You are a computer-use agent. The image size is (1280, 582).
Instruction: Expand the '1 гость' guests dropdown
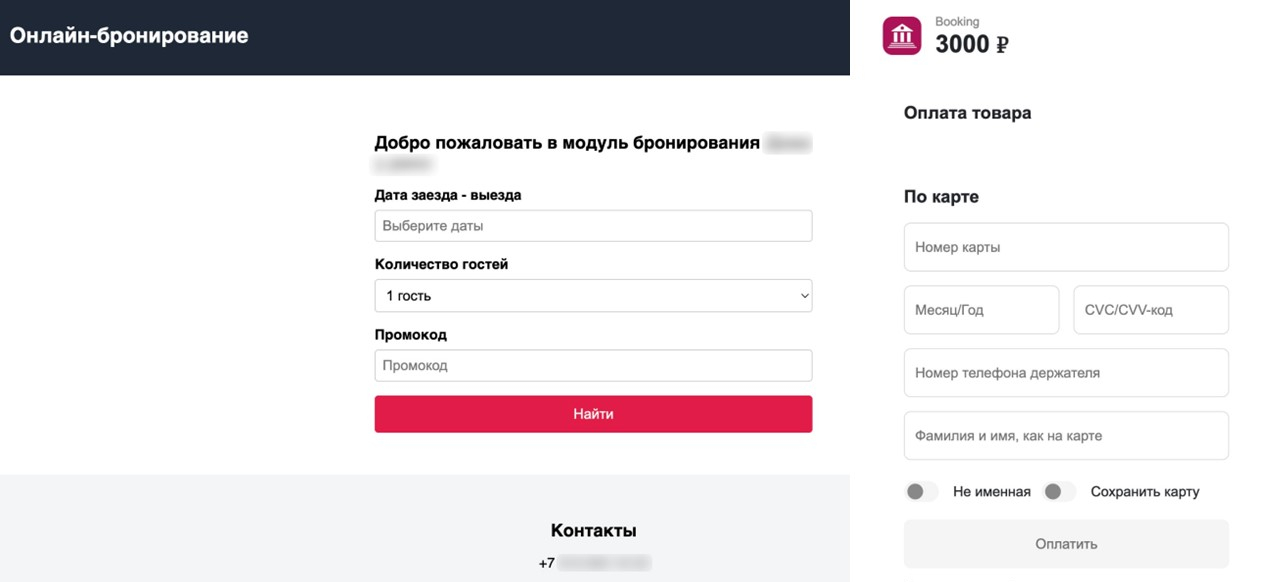click(x=593, y=296)
